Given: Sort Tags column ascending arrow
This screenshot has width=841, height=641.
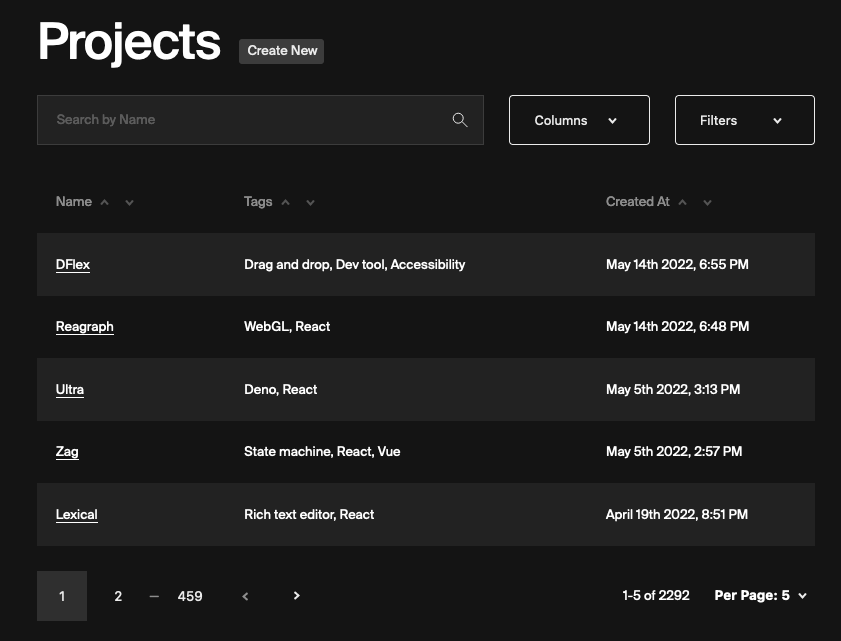Looking at the screenshot, I should coord(285,202).
